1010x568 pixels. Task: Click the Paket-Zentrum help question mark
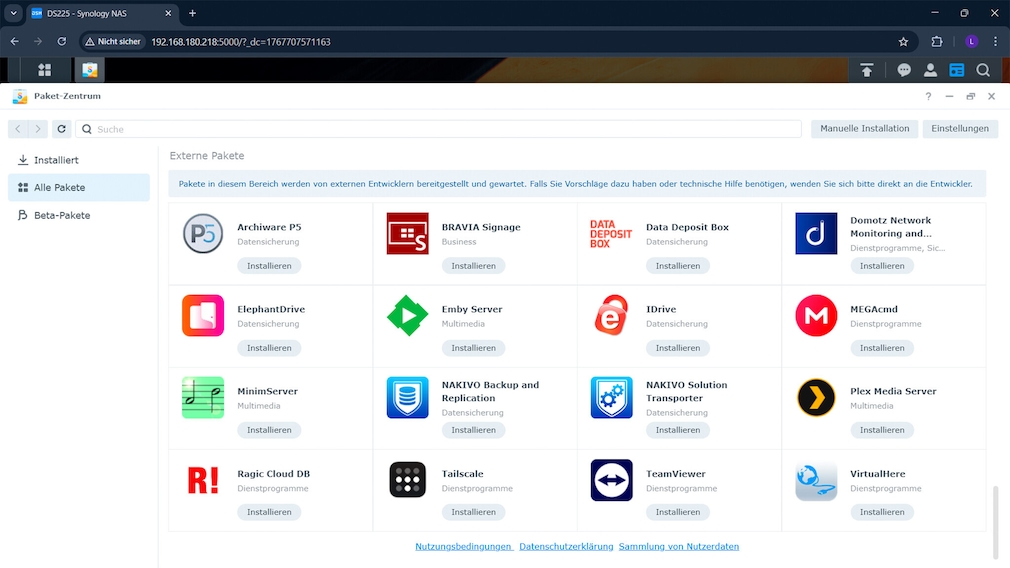click(x=928, y=97)
